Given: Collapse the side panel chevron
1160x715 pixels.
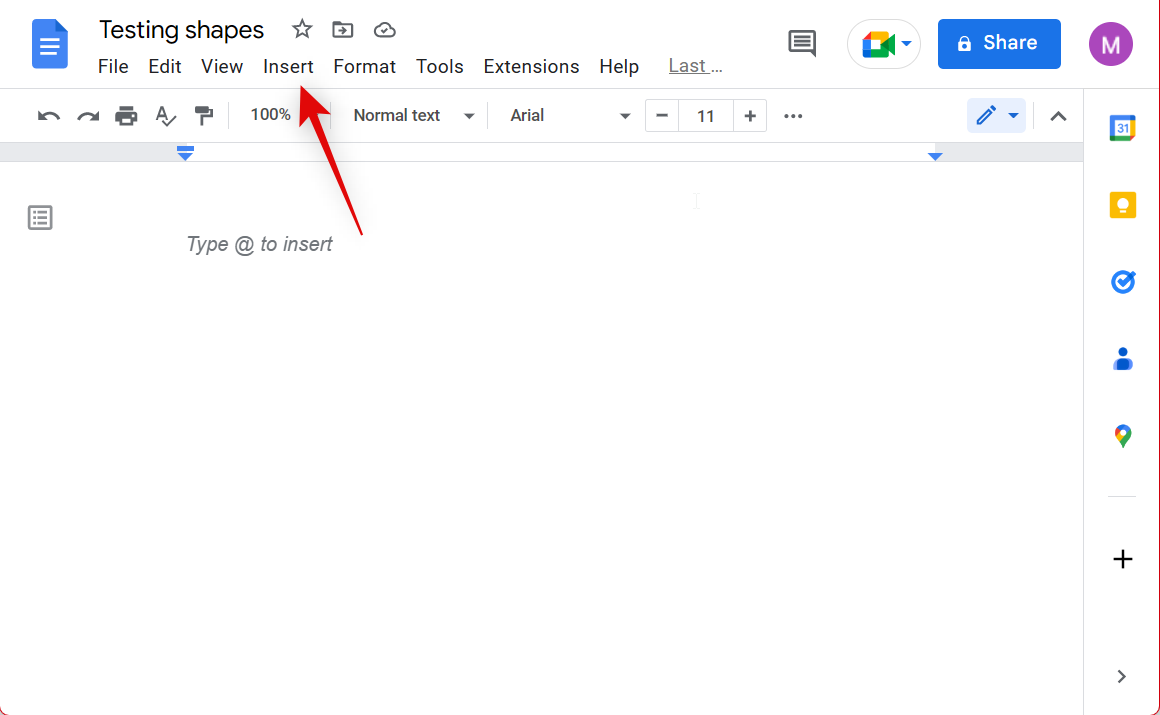Looking at the screenshot, I should click(x=1122, y=677).
